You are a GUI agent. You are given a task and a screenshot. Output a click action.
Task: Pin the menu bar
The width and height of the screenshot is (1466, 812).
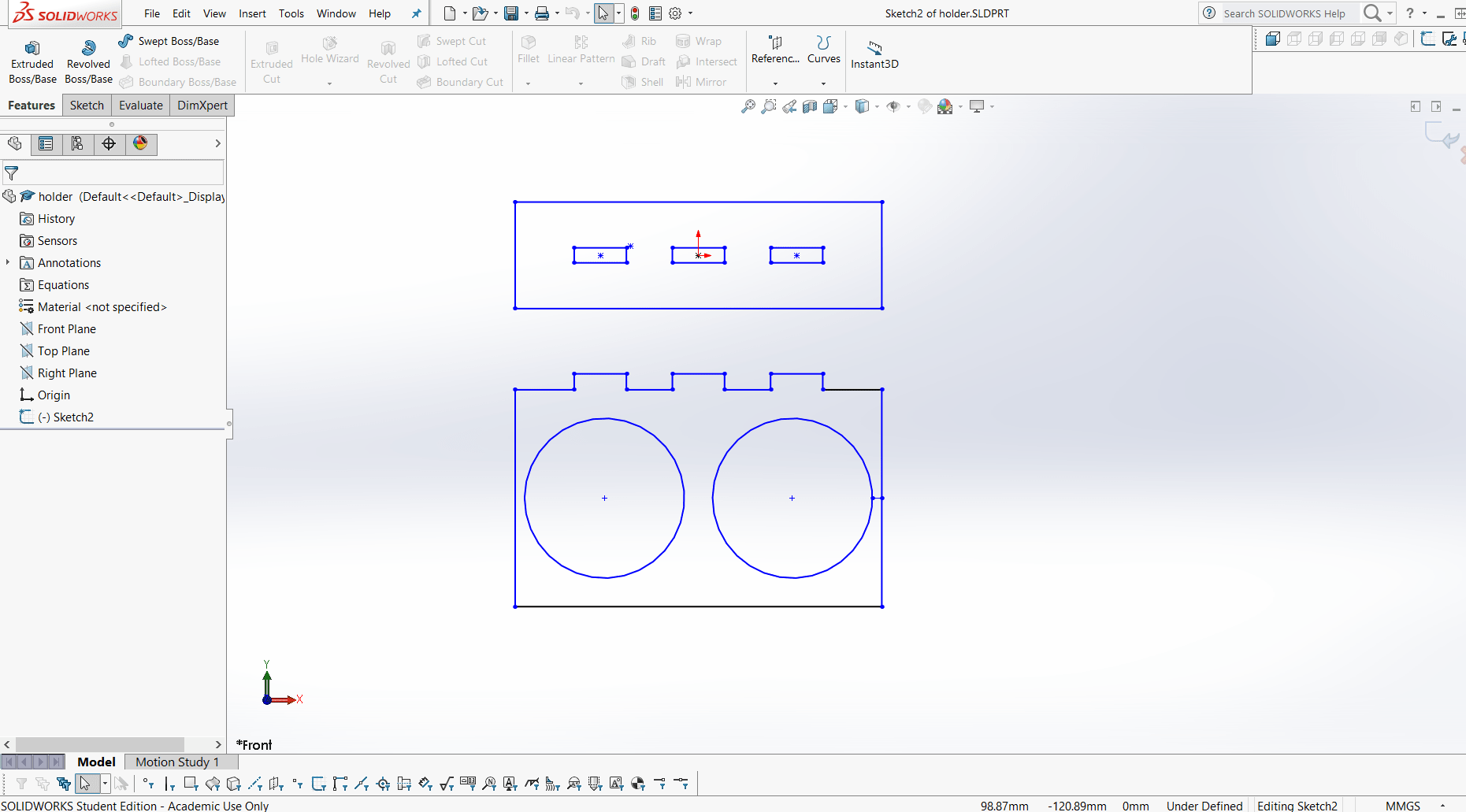pos(417,13)
